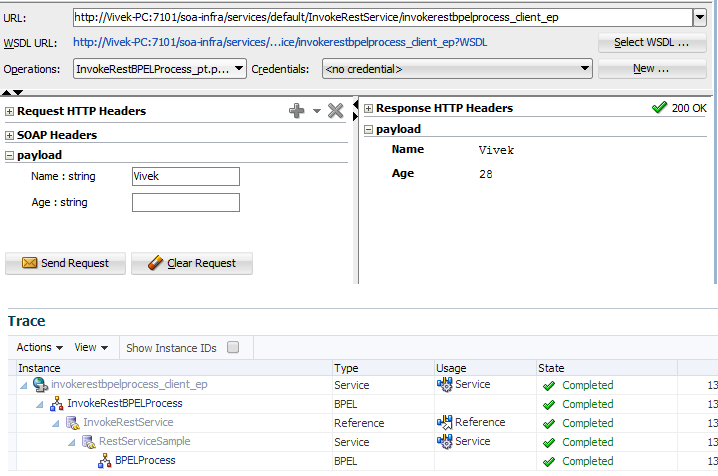
Task: Click the eraser icon on Clear Request
Action: pyautogui.click(x=155, y=263)
